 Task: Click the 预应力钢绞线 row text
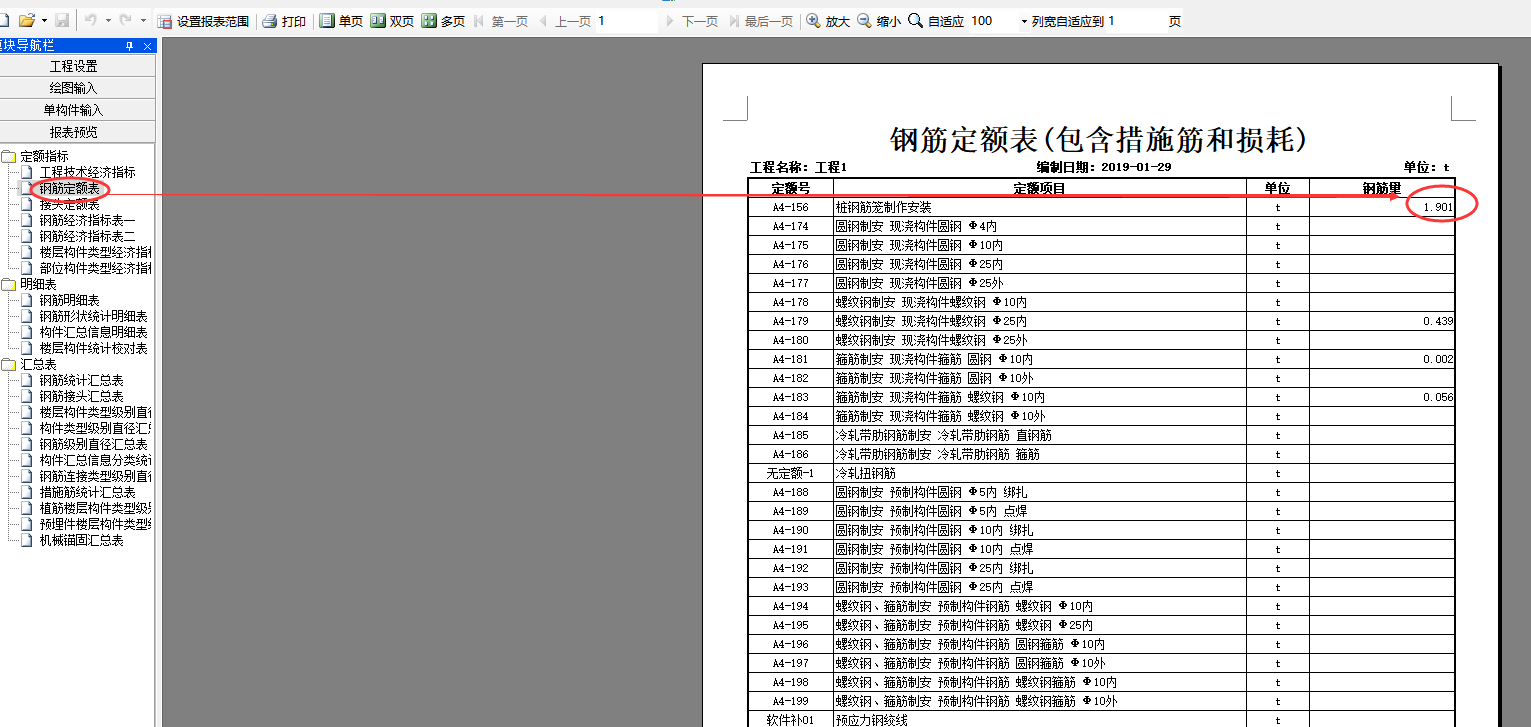point(871,720)
